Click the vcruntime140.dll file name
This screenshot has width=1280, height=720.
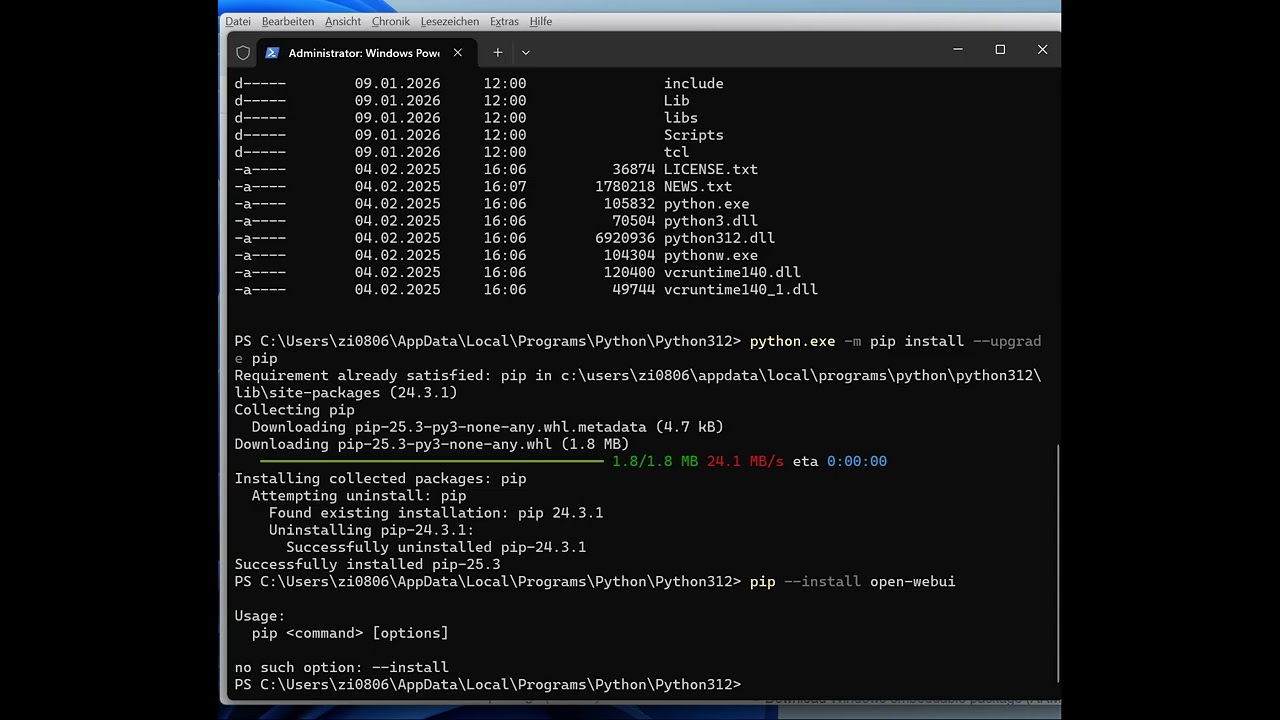(733, 272)
